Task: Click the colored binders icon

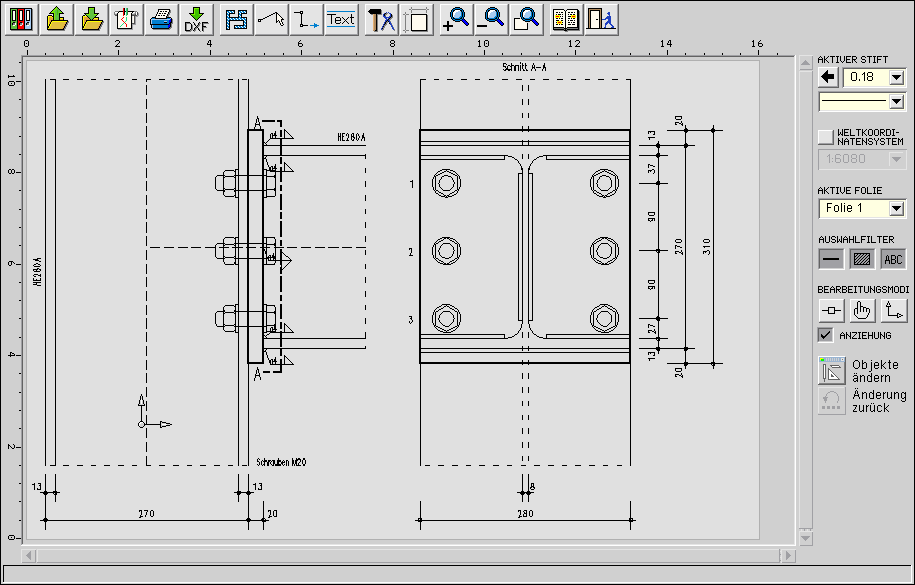Action: pyautogui.click(x=22, y=19)
